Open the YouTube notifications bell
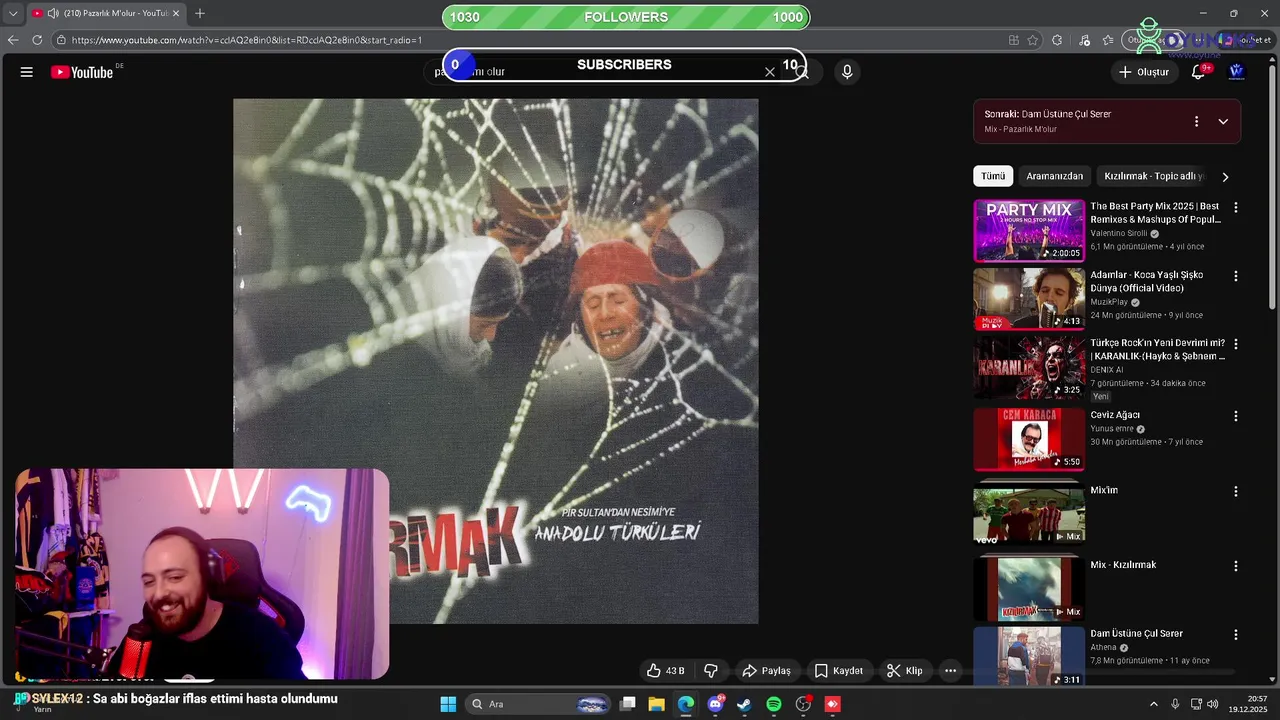1280x720 pixels. point(1198,72)
